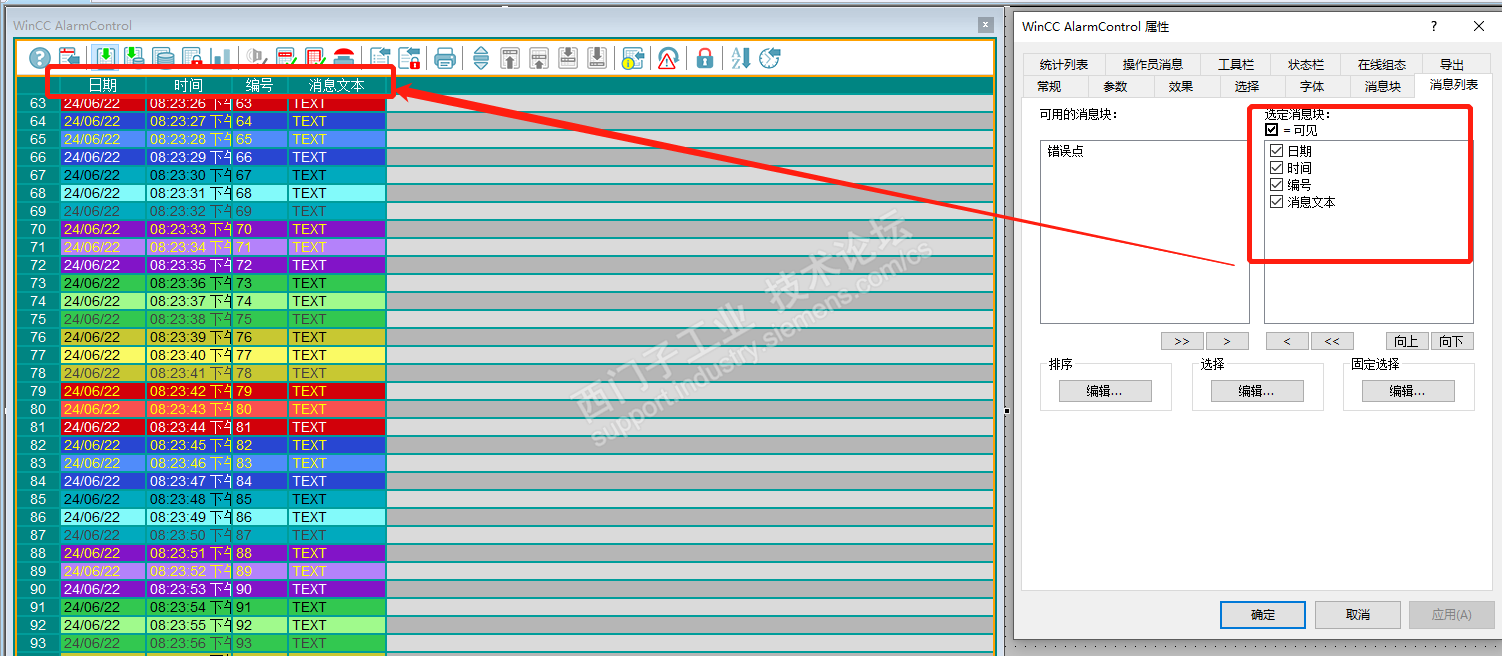Click the single > add button
The width and height of the screenshot is (1502, 656).
[1227, 341]
